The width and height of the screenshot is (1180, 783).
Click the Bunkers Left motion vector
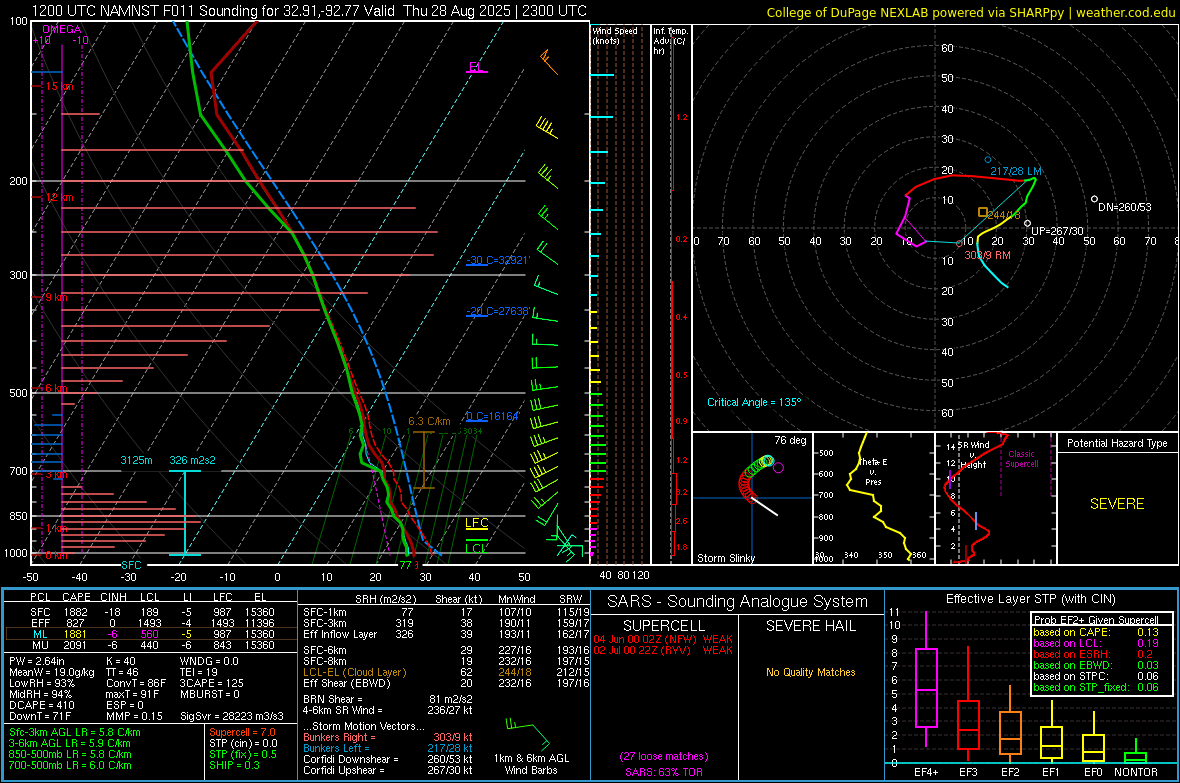click(x=388, y=748)
